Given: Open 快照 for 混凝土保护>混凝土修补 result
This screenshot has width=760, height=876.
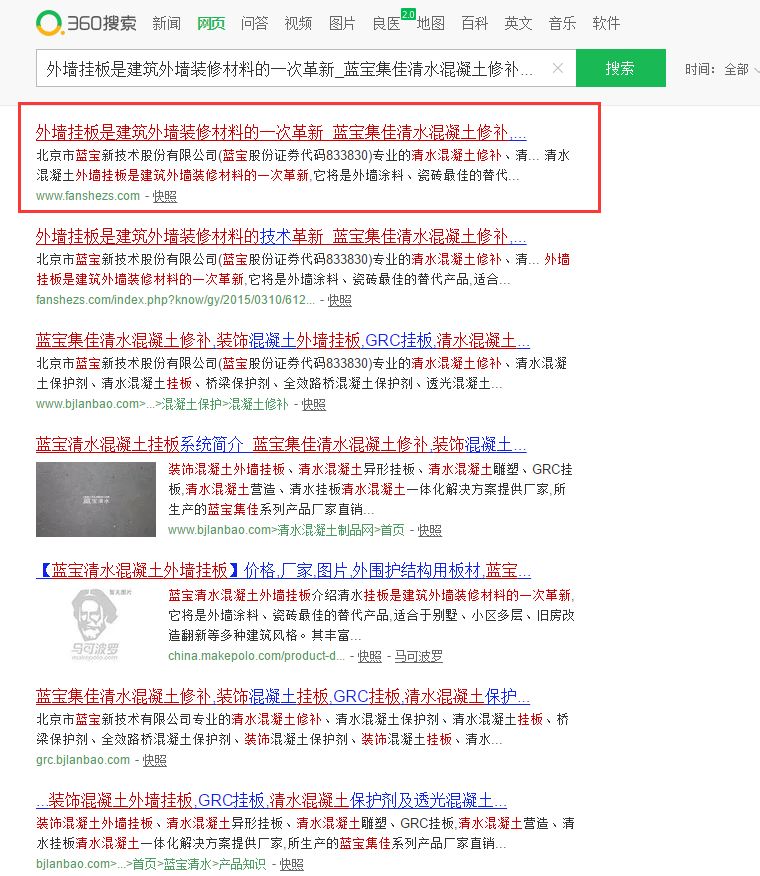Looking at the screenshot, I should coord(314,404).
